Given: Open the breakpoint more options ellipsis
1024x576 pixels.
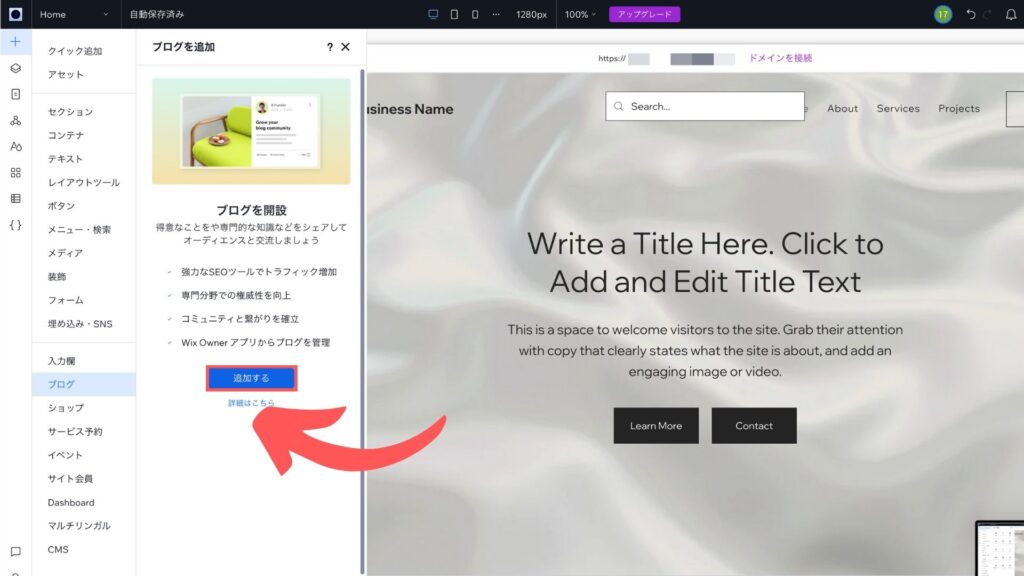Looking at the screenshot, I should click(x=496, y=14).
